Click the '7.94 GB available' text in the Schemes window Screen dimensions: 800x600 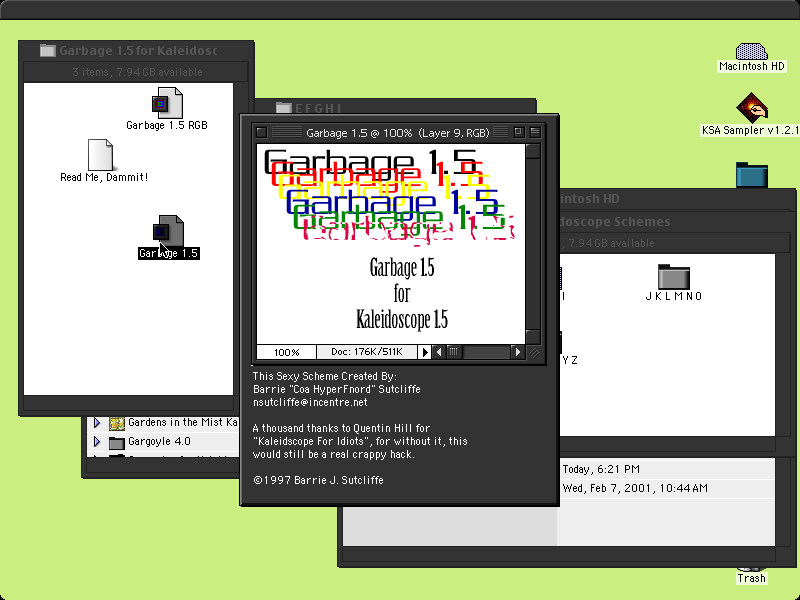point(611,244)
